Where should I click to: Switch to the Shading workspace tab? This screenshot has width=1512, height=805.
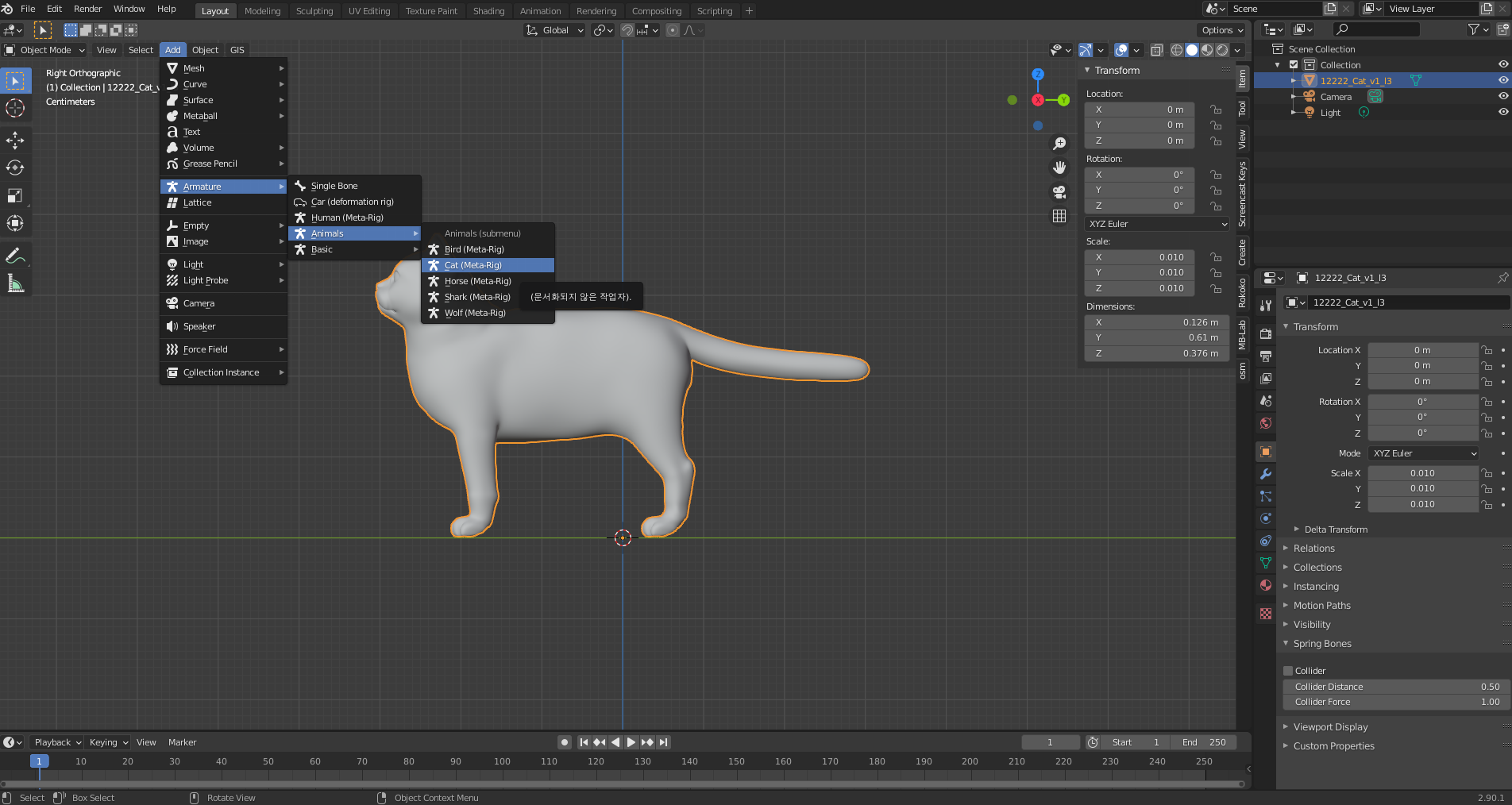click(x=488, y=11)
